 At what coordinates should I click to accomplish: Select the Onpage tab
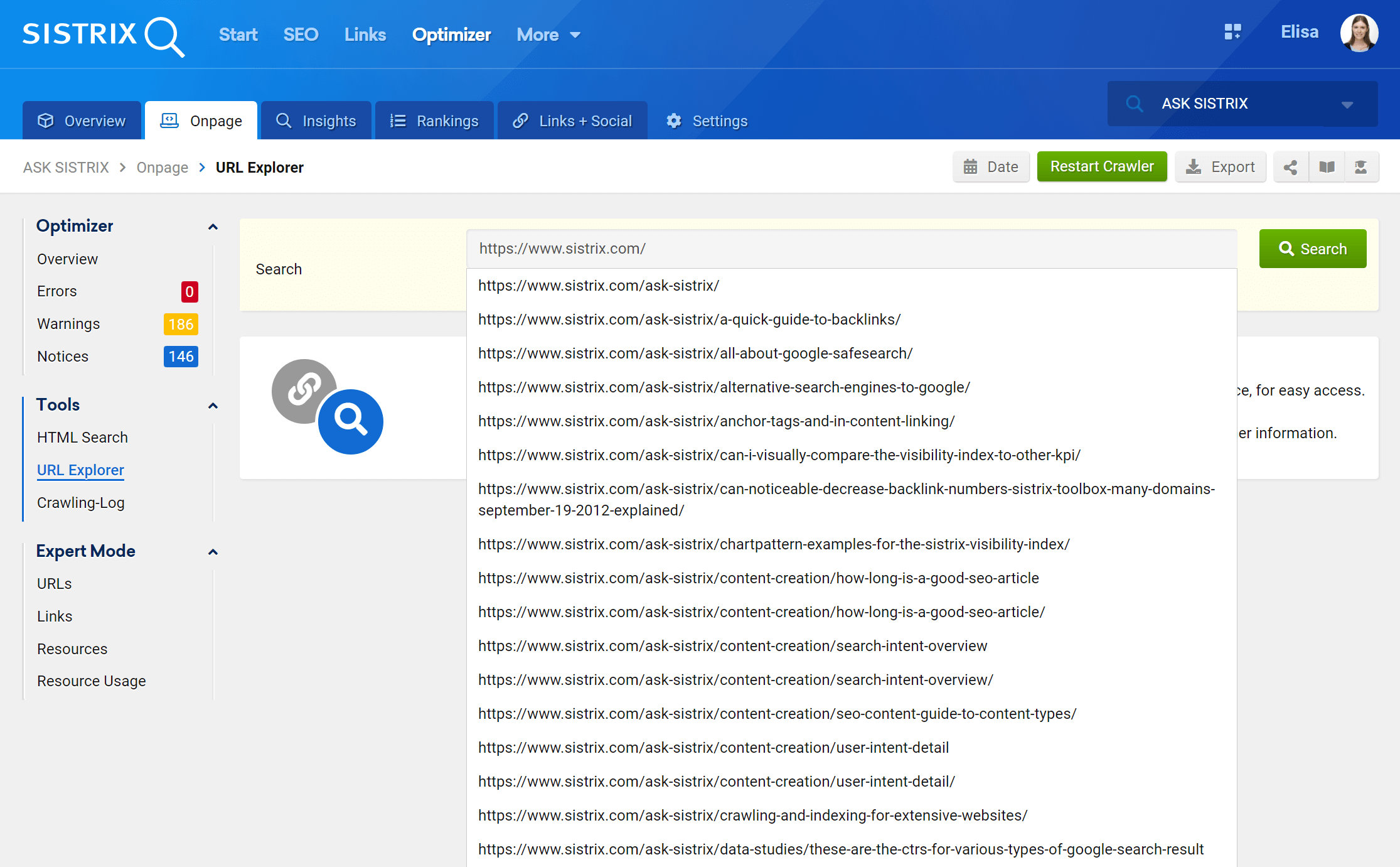coord(201,121)
